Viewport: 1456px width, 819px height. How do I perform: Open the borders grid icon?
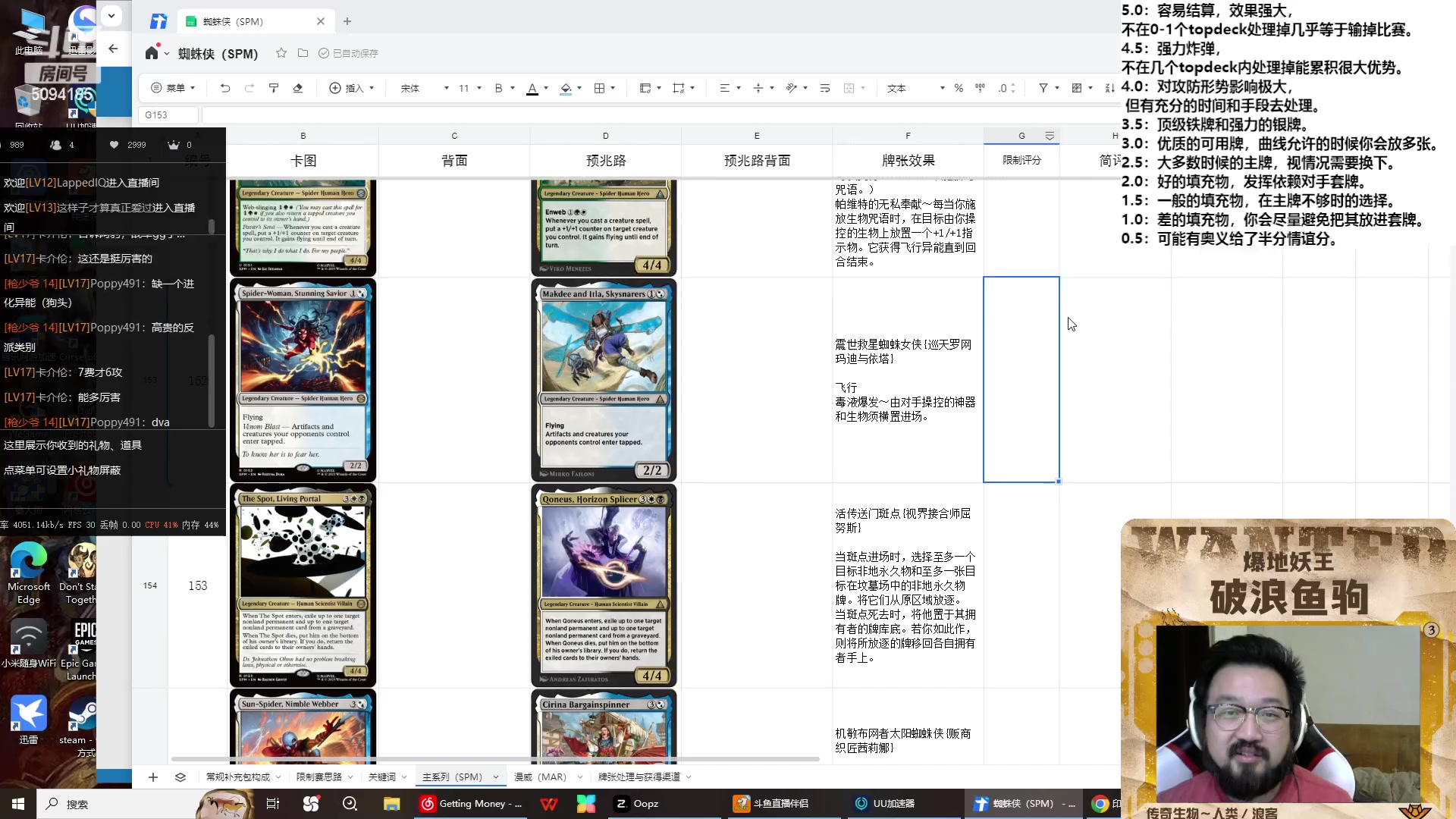[599, 88]
